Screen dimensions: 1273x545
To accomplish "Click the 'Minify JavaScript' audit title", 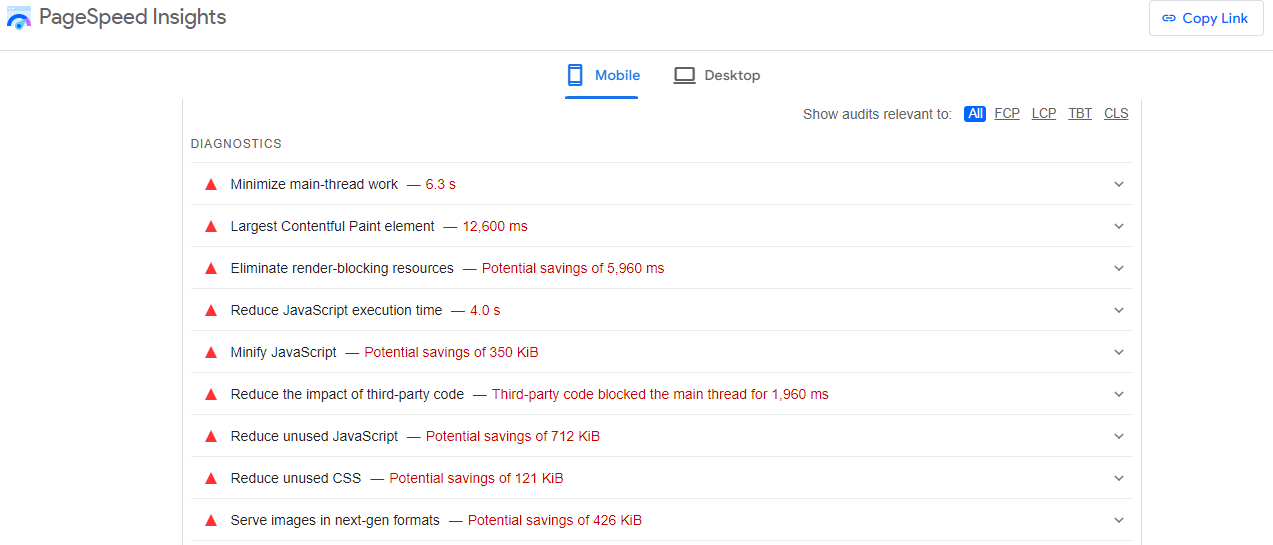I will tap(284, 352).
